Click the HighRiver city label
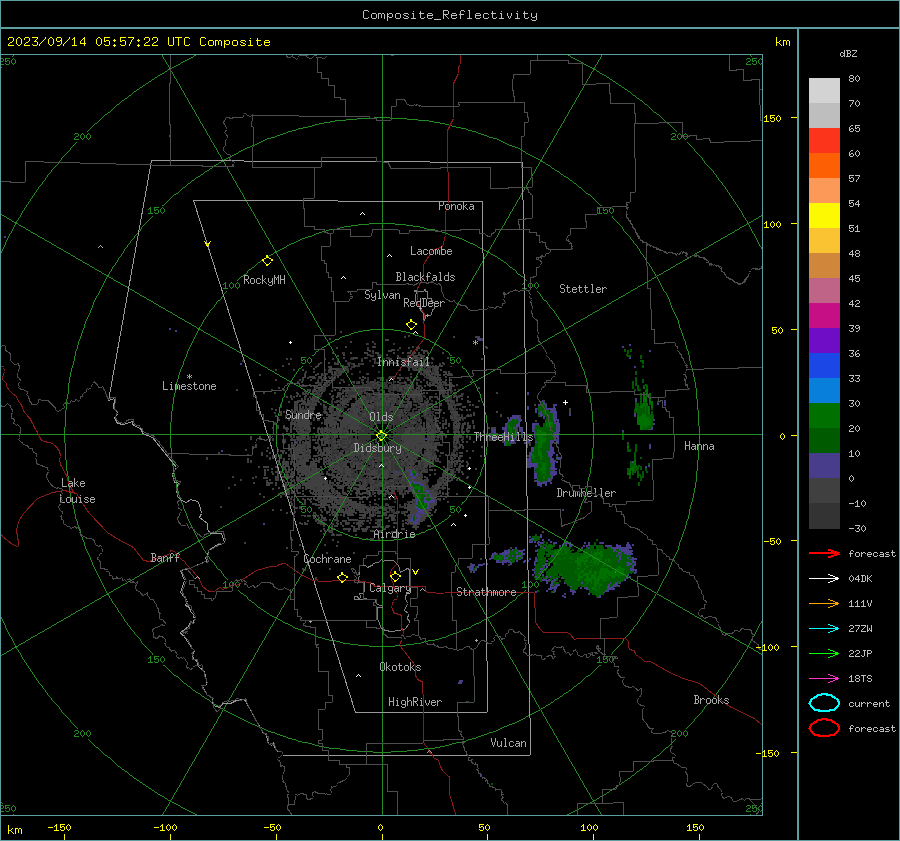The image size is (900, 841). 415,702
